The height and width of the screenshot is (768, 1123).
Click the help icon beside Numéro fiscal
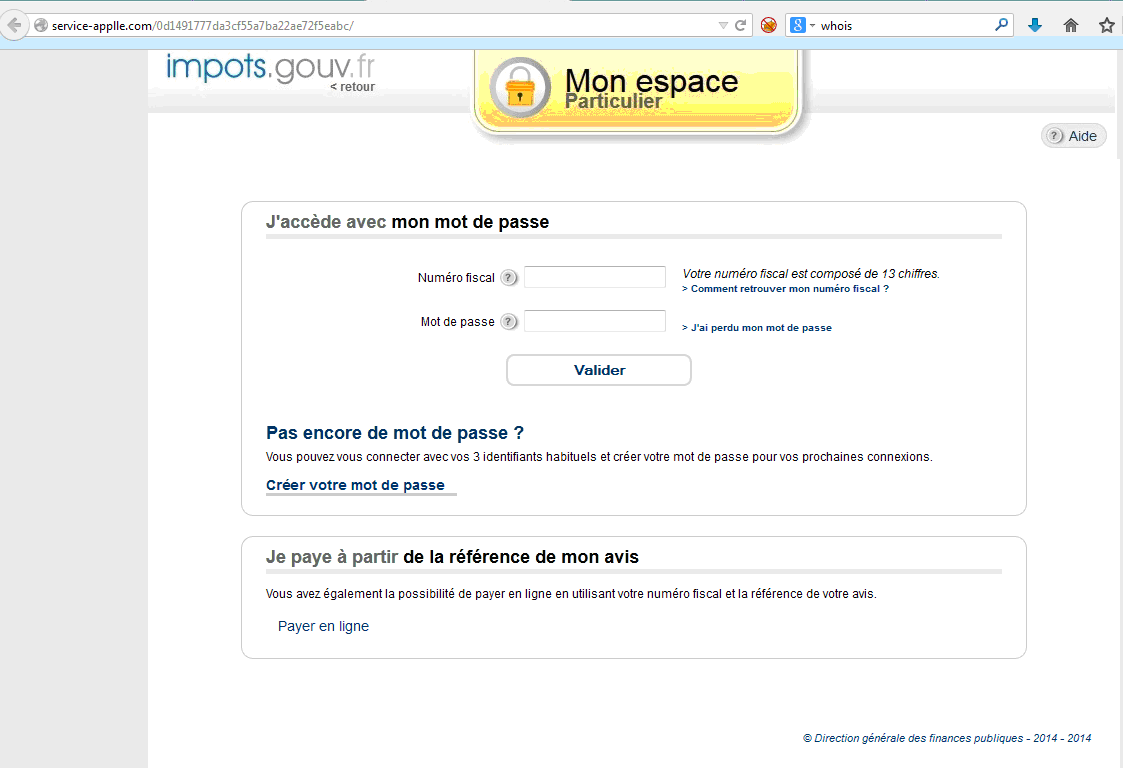(x=509, y=277)
